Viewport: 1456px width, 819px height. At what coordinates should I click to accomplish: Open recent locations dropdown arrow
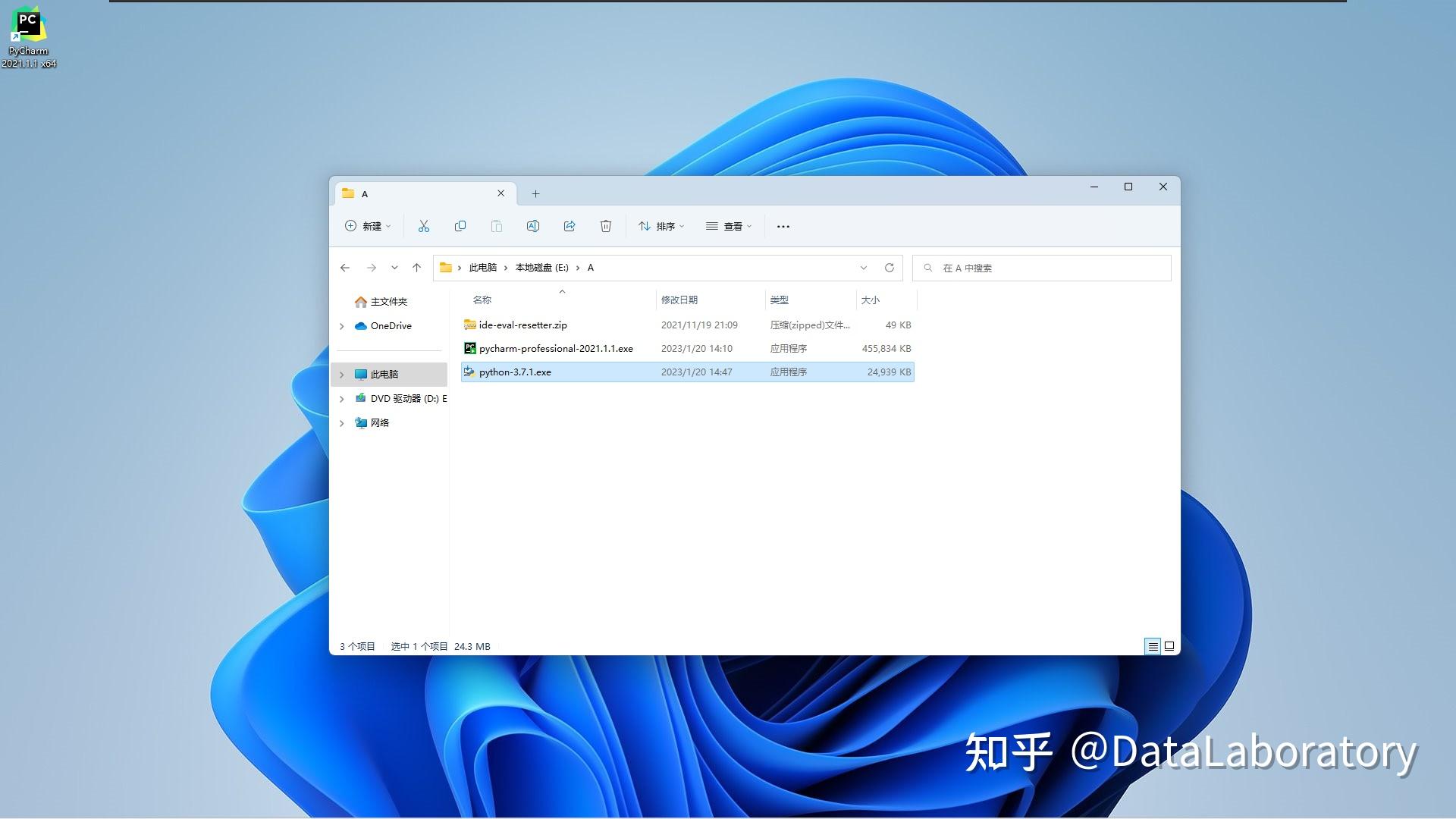pos(394,268)
